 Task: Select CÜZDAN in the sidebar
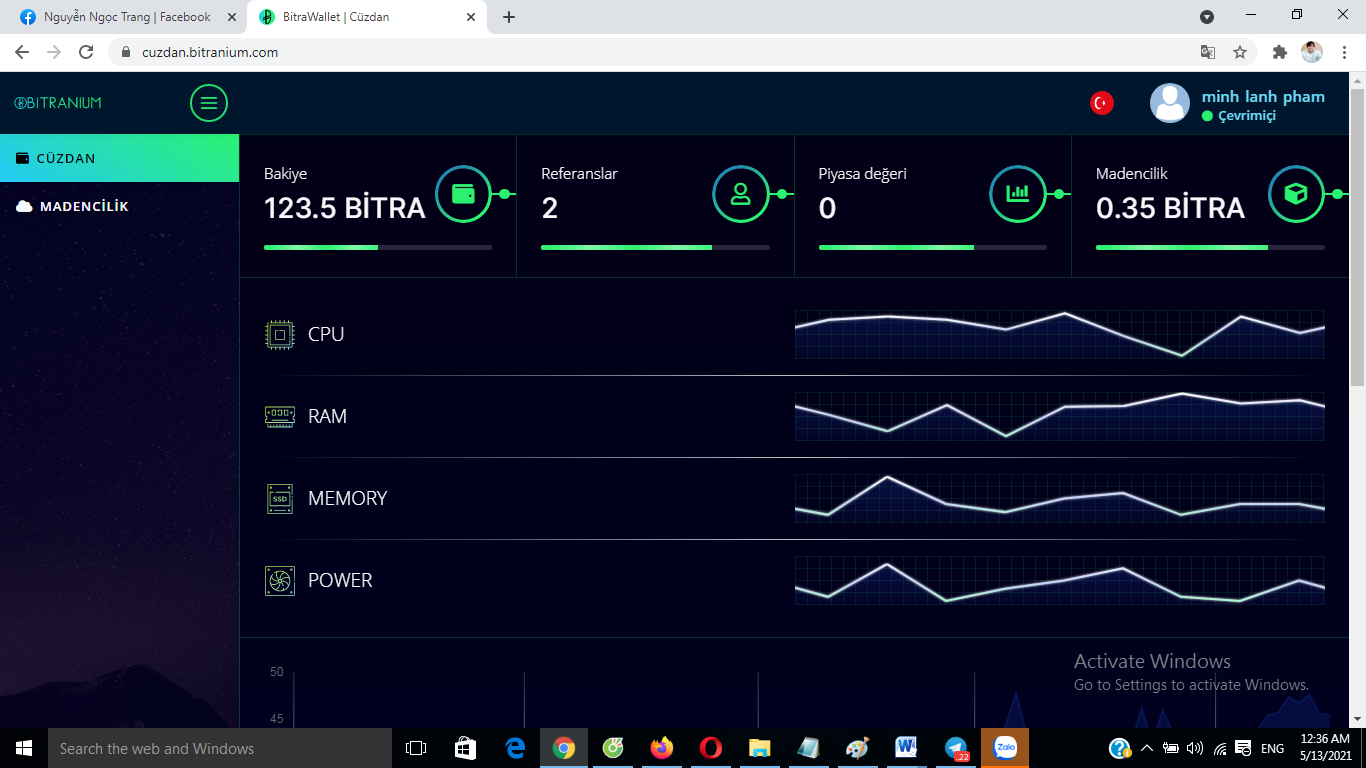(120, 158)
